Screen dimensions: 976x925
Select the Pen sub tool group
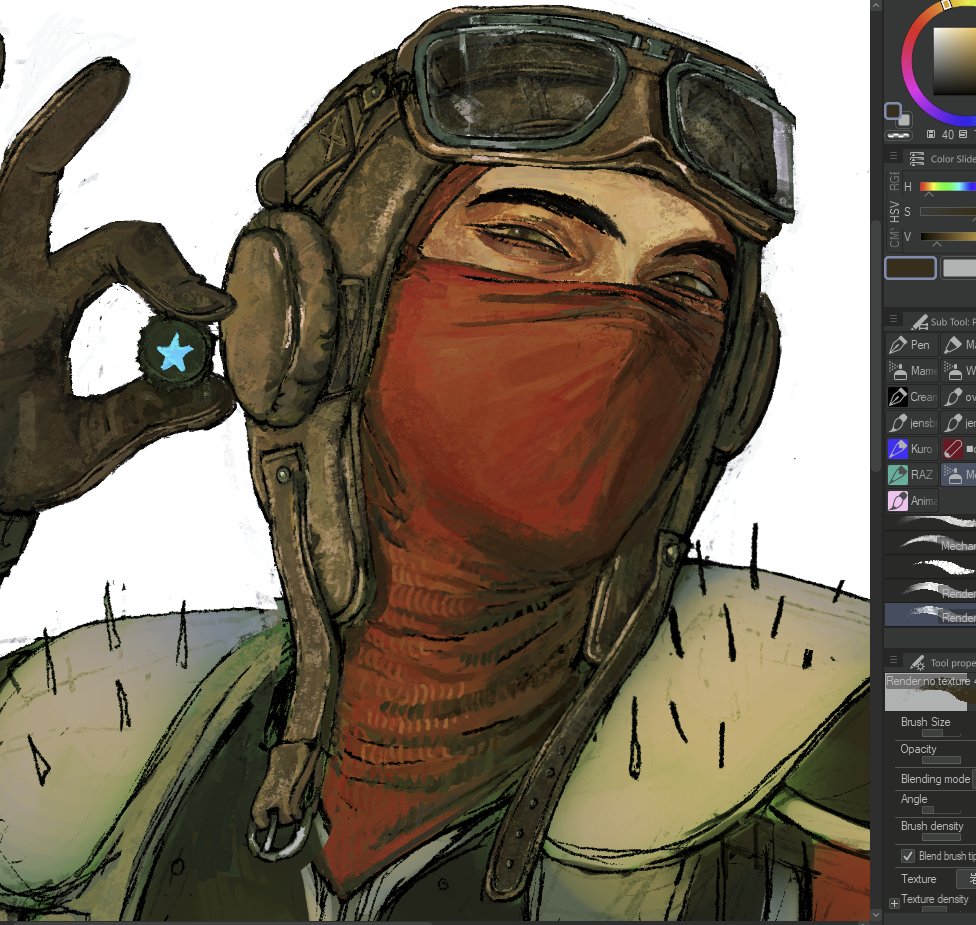tap(911, 345)
